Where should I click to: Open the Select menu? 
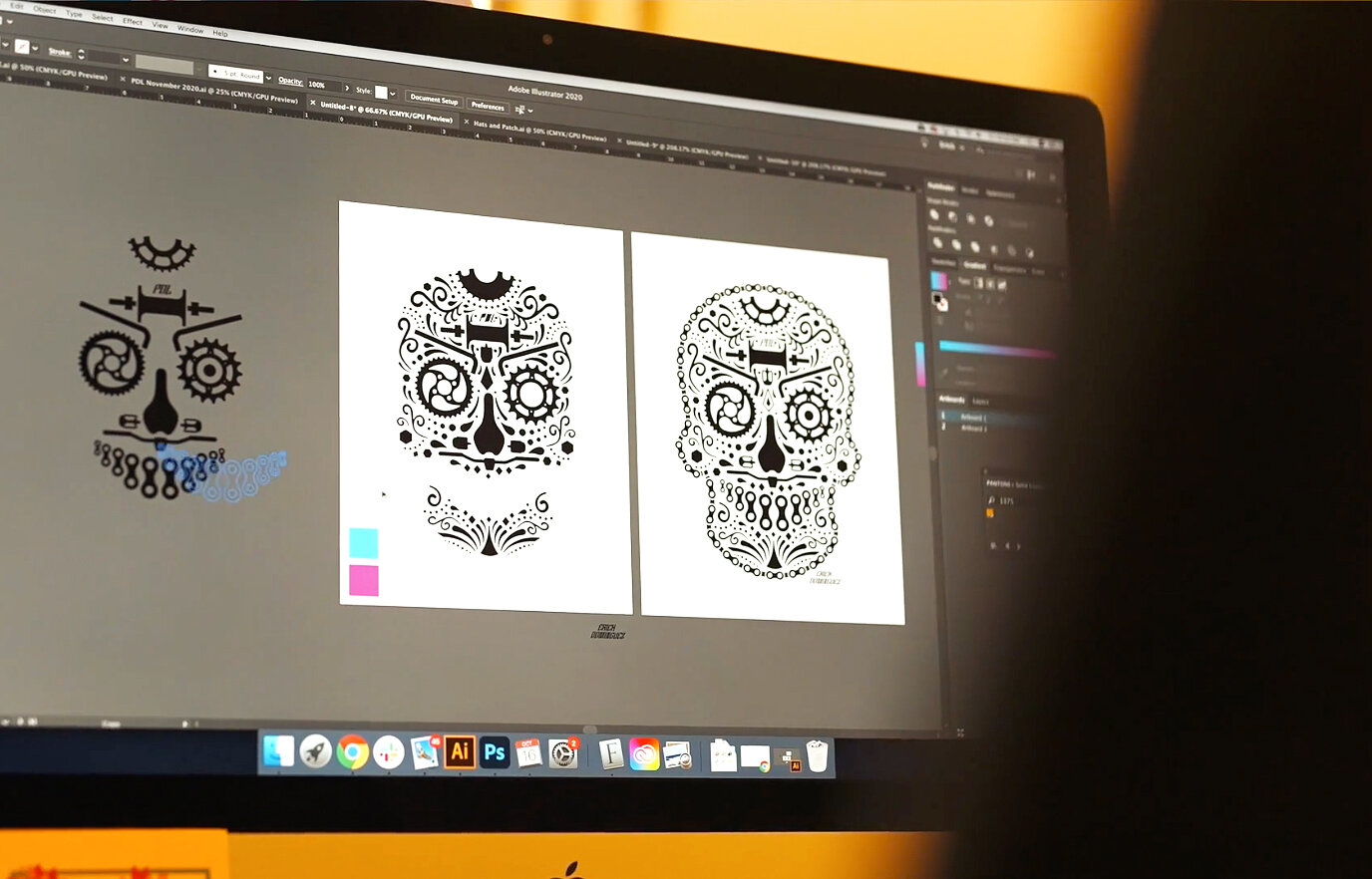pyautogui.click(x=103, y=18)
